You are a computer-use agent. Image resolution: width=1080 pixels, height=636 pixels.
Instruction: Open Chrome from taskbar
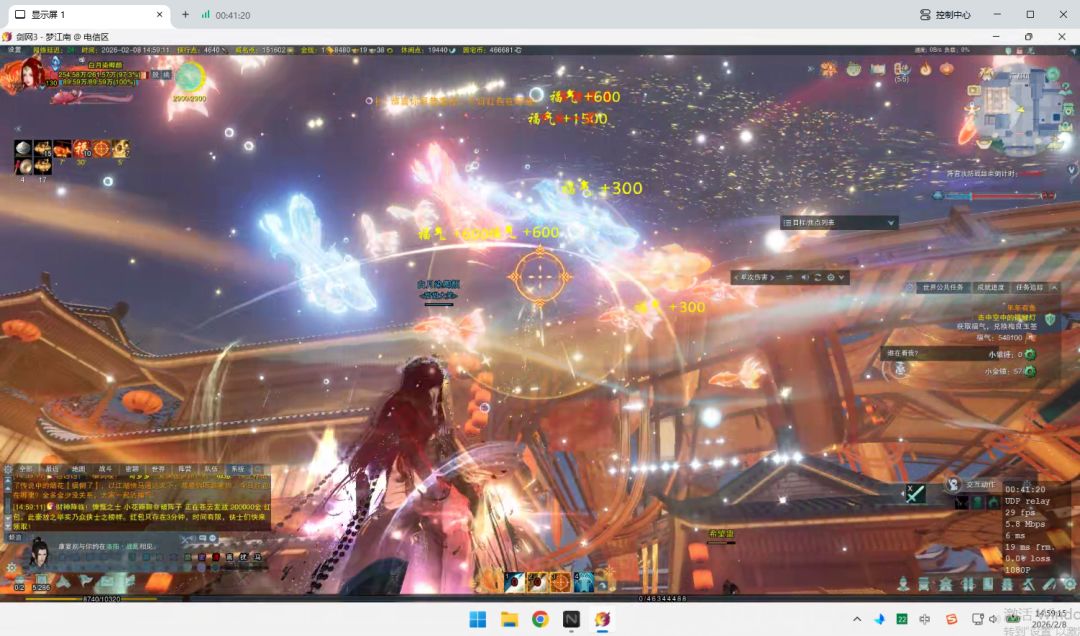point(540,619)
